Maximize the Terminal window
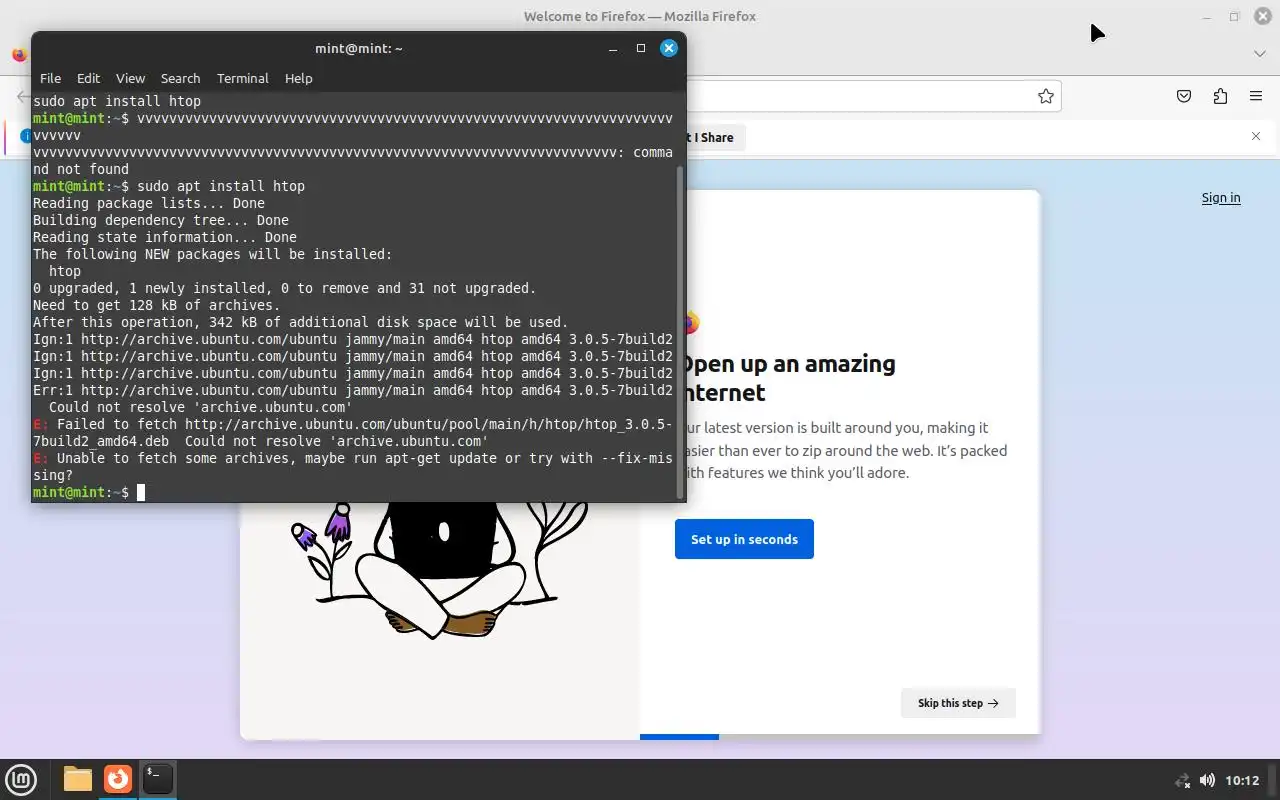Screen dimensions: 1280x800 point(641,48)
